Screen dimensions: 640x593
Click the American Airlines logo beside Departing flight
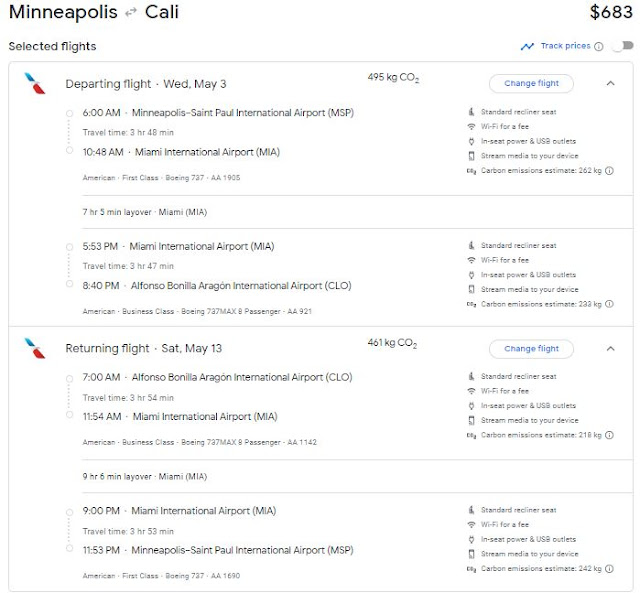click(35, 83)
